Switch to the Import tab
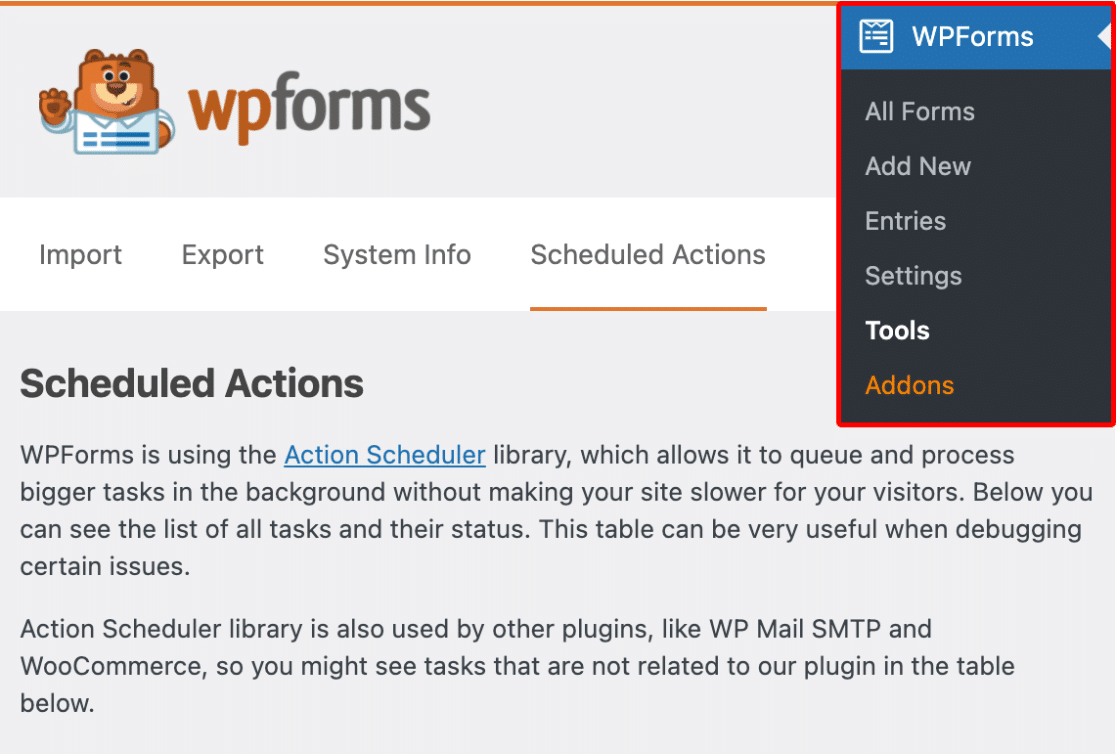The width and height of the screenshot is (1116, 754). (80, 255)
